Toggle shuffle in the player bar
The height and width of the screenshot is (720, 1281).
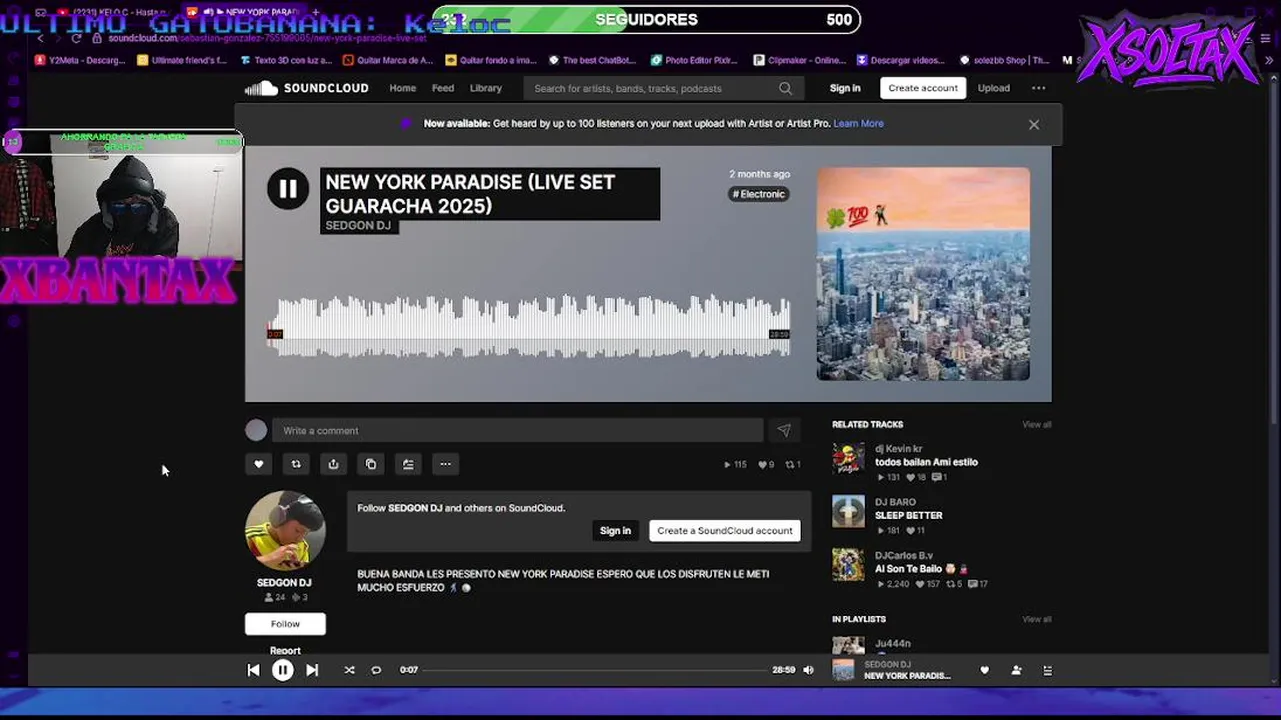point(349,670)
